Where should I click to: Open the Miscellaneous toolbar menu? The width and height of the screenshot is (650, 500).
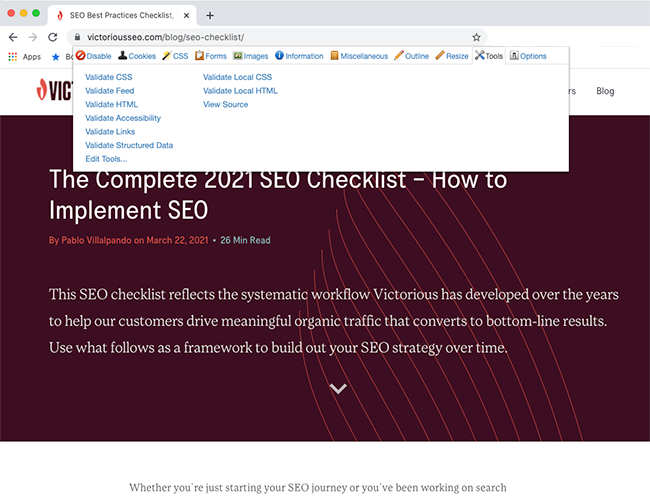pyautogui.click(x=359, y=56)
